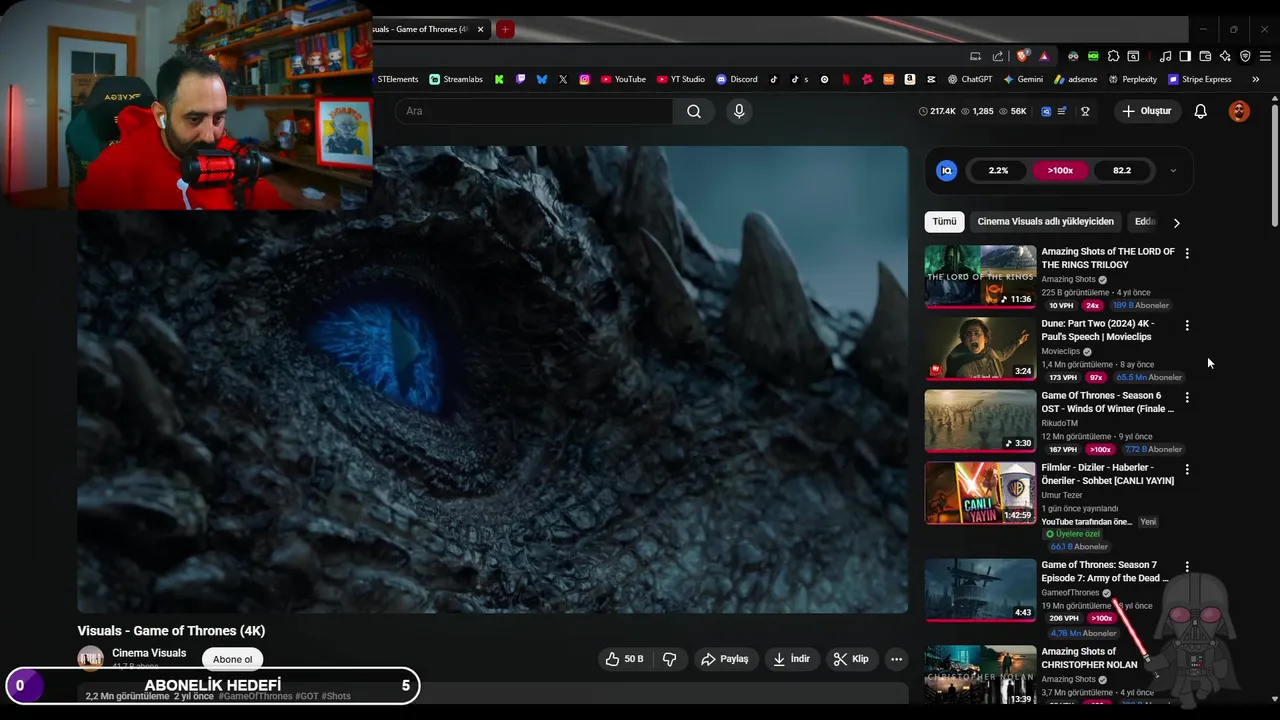Select Cinema Visuals adlı yükleyiciden chip

1045,221
